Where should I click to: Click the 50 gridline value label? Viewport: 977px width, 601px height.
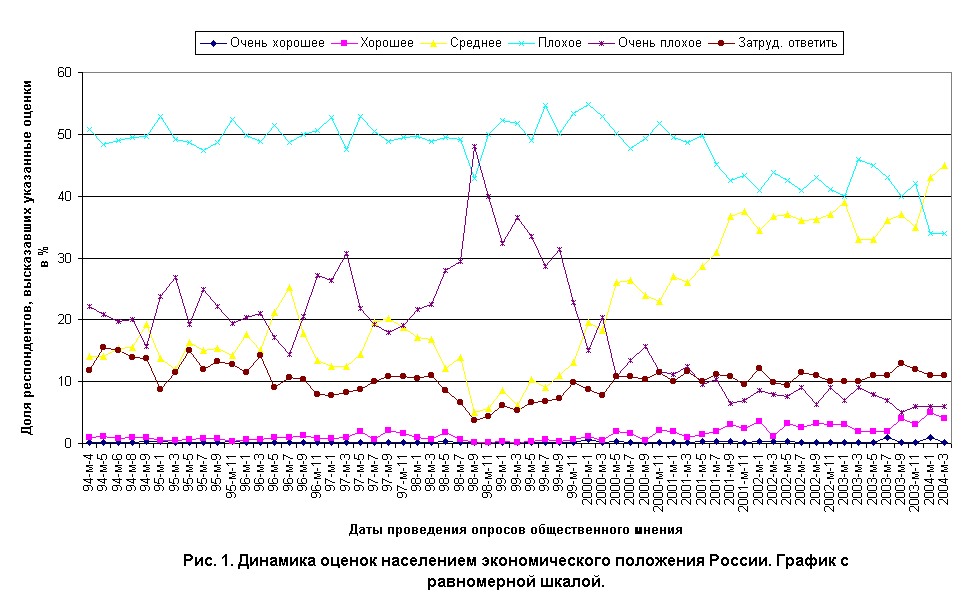click(65, 135)
